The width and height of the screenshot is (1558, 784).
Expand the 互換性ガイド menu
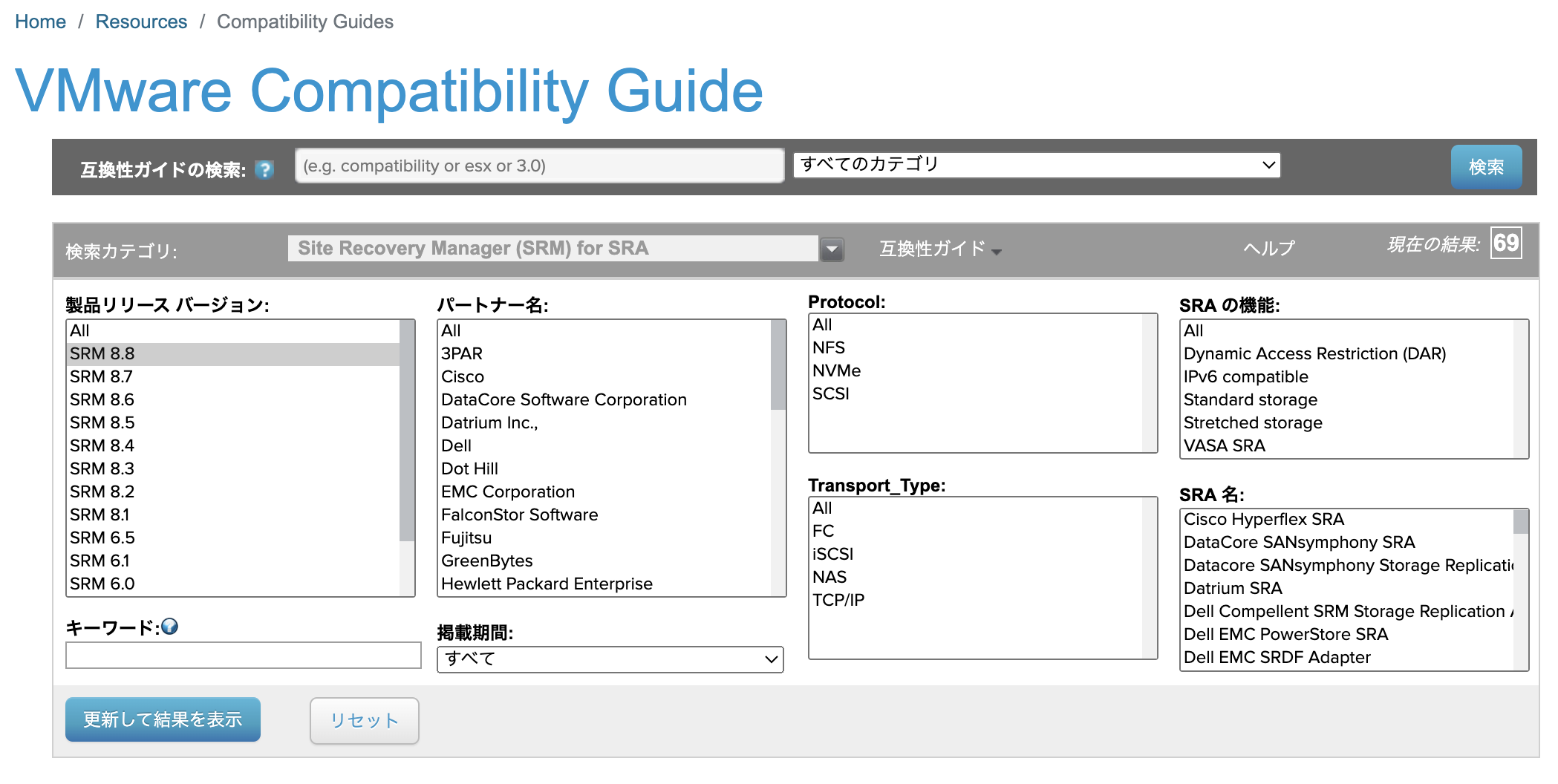[940, 249]
